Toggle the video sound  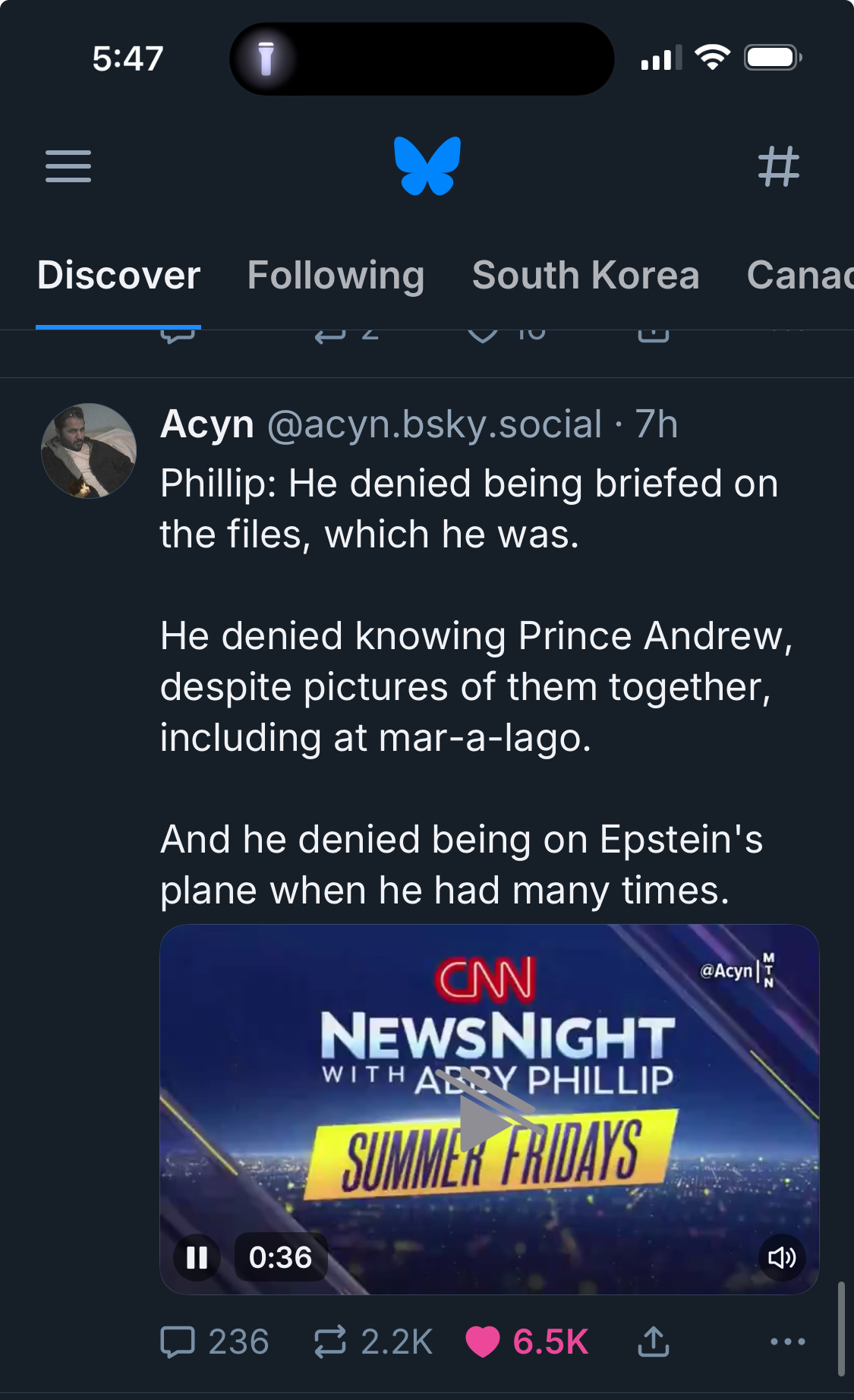[781, 1258]
